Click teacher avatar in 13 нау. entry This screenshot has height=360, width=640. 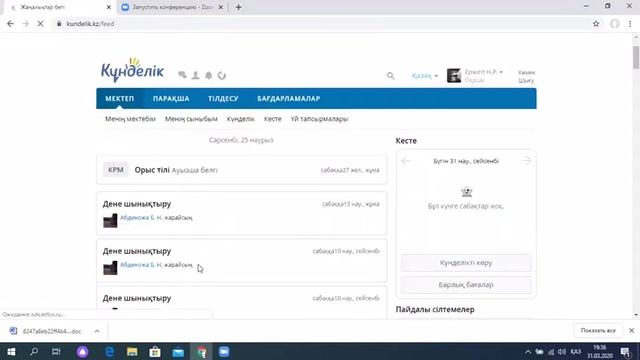[110, 220]
